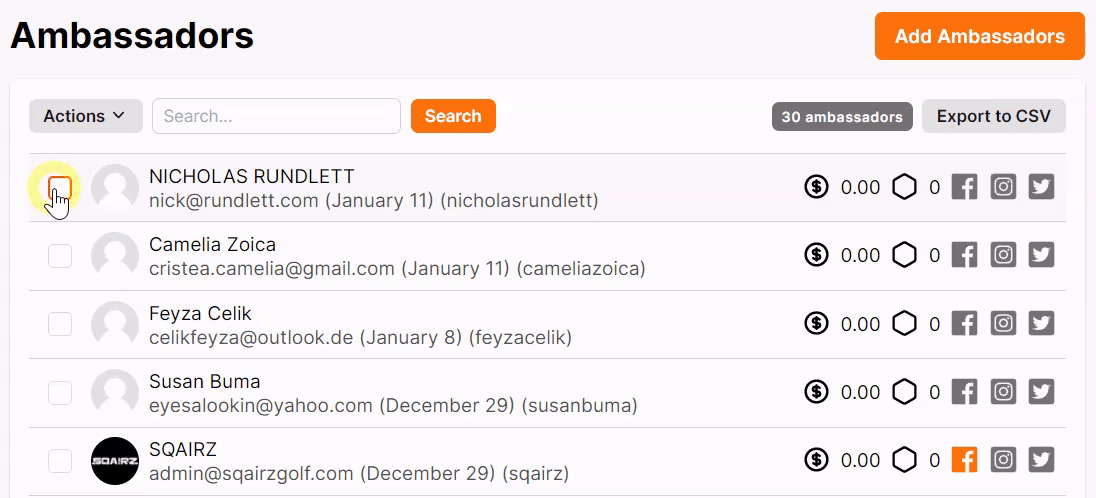Open Susan Buma's Instagram icon
The width and height of the screenshot is (1096, 498).
pos(1004,392)
